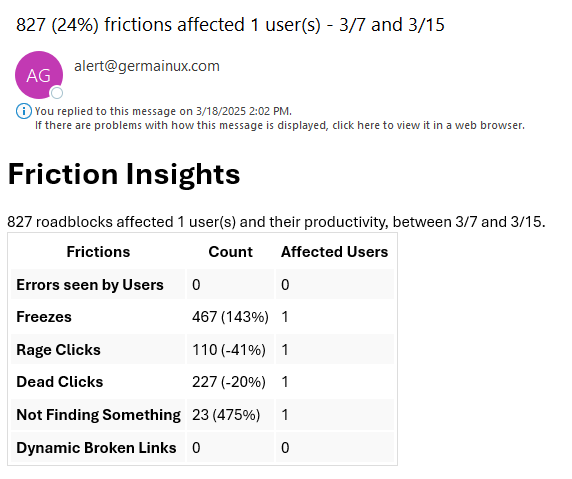Click the Rage Clicks count 110 (-41%)
The width and height of the screenshot is (572, 479).
coord(229,349)
